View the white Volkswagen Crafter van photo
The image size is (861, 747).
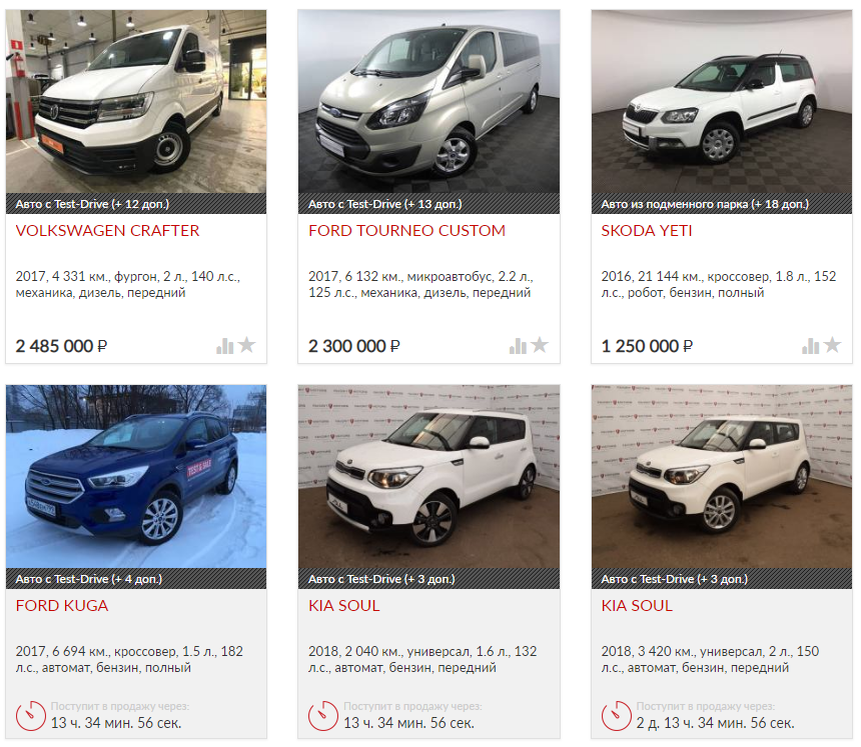pyautogui.click(x=136, y=102)
